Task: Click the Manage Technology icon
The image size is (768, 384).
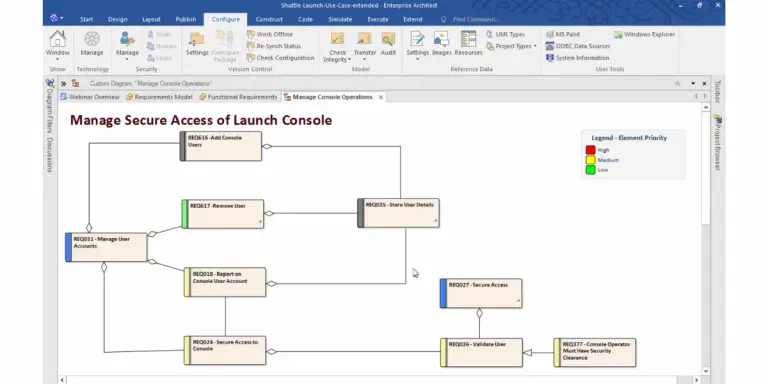Action: (92, 39)
